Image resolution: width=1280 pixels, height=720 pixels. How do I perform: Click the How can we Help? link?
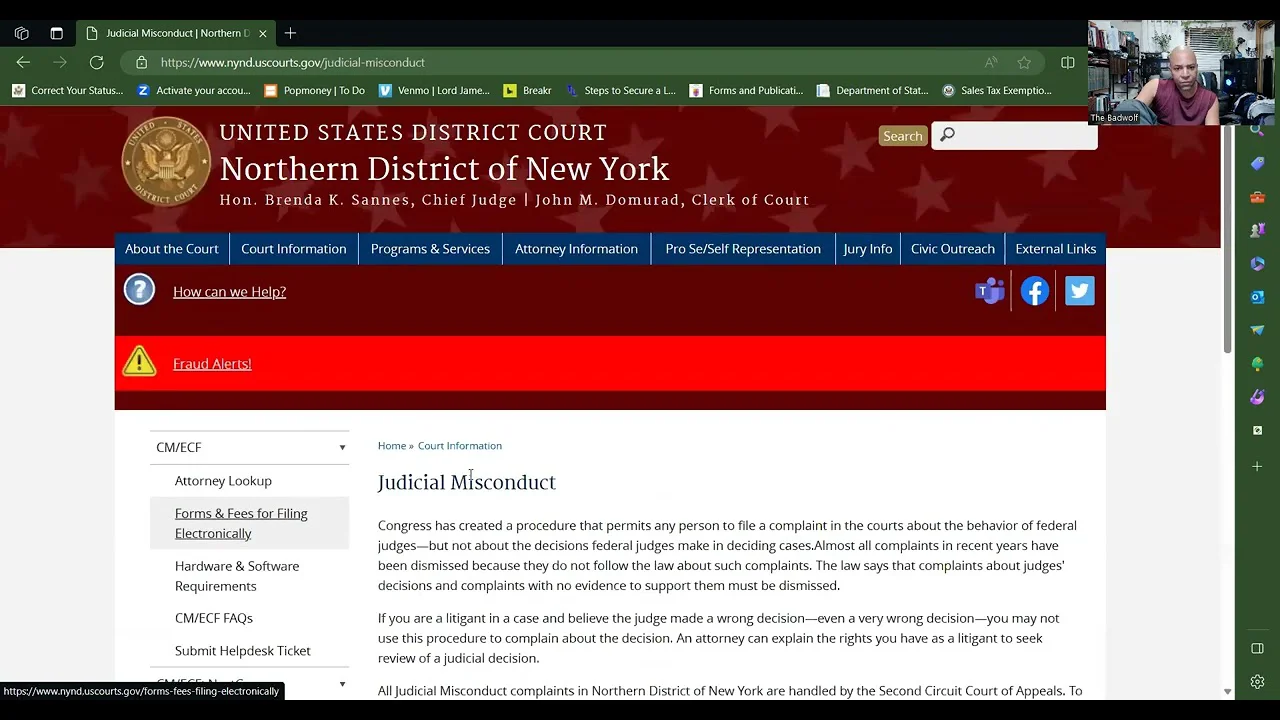click(229, 292)
